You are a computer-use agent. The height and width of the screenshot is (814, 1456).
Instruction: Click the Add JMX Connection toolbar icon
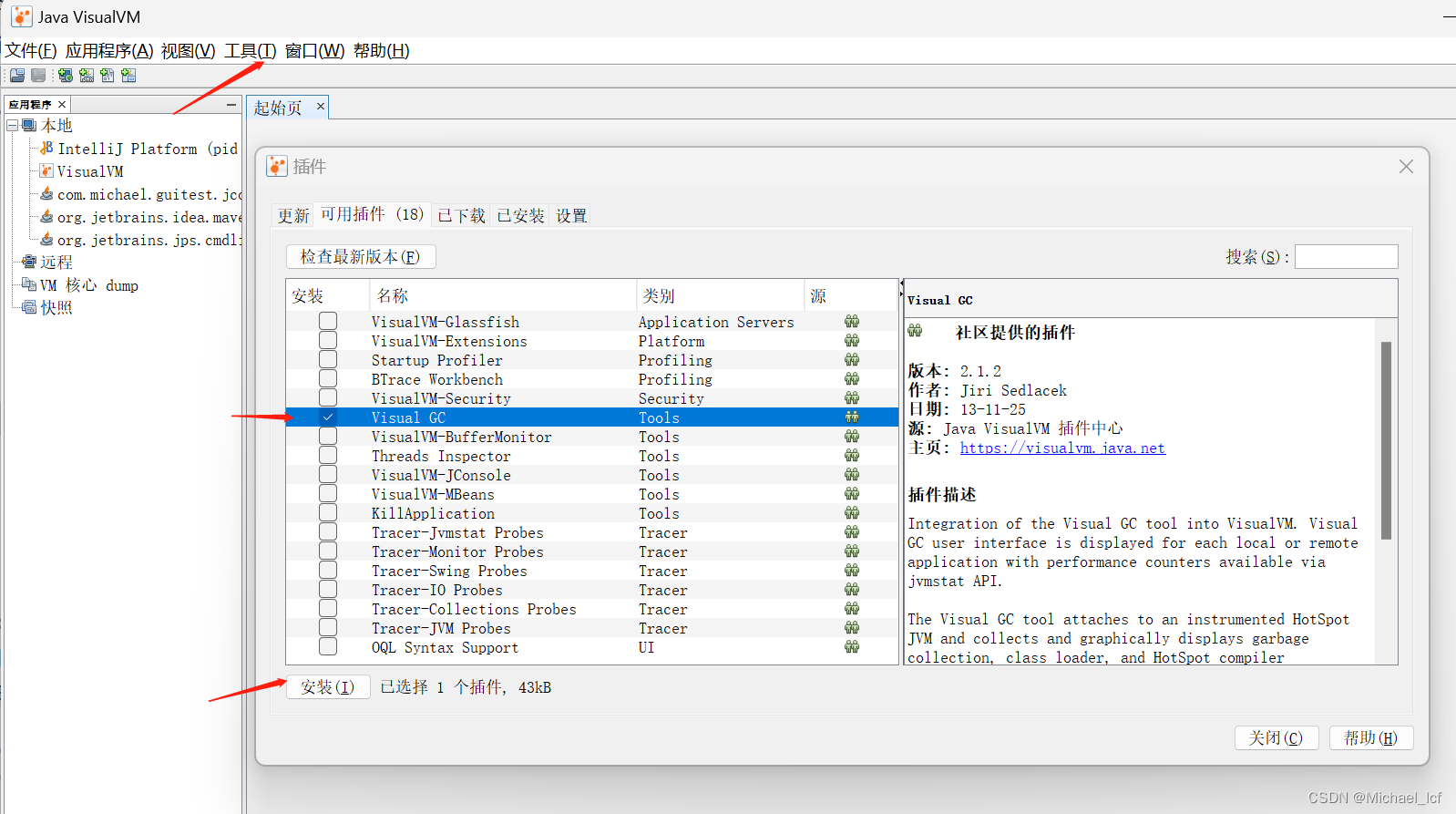(87, 76)
